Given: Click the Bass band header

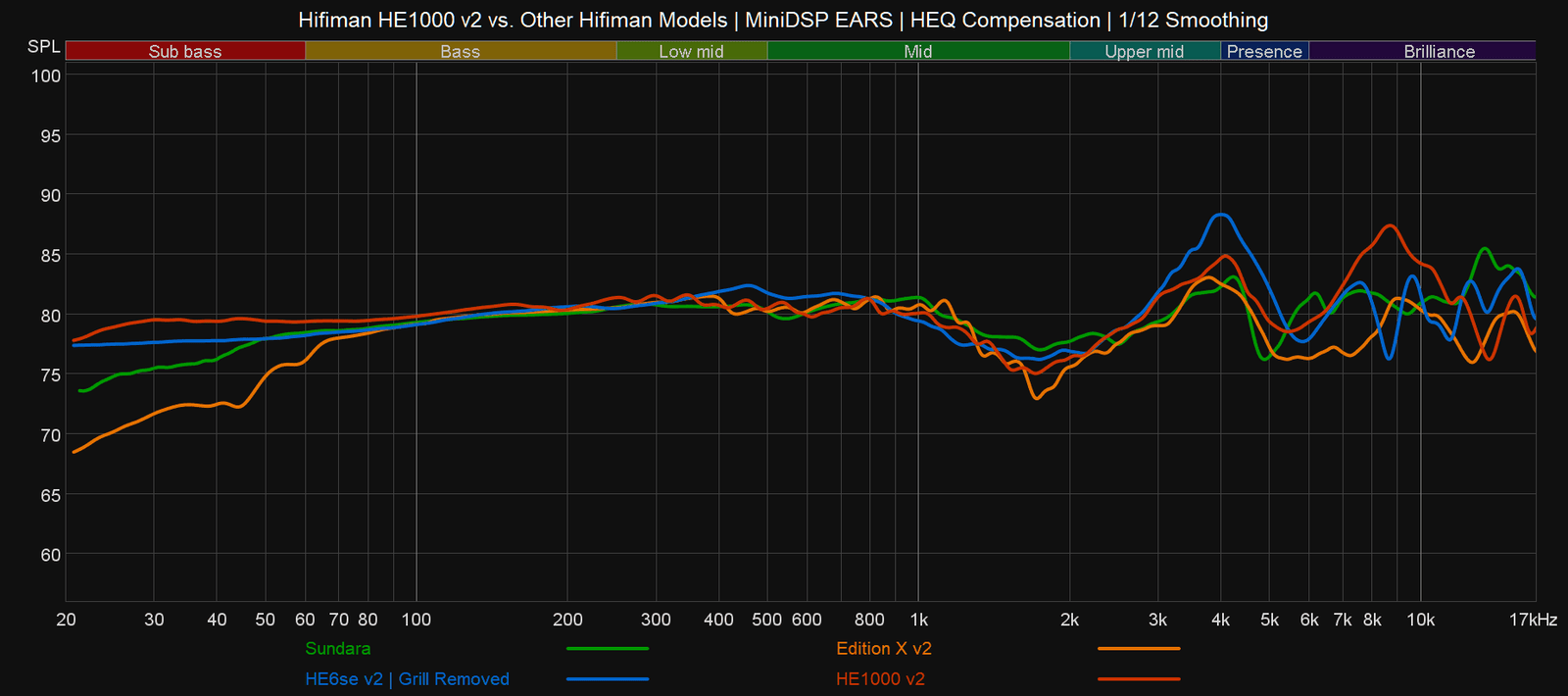Looking at the screenshot, I should 460,51.
